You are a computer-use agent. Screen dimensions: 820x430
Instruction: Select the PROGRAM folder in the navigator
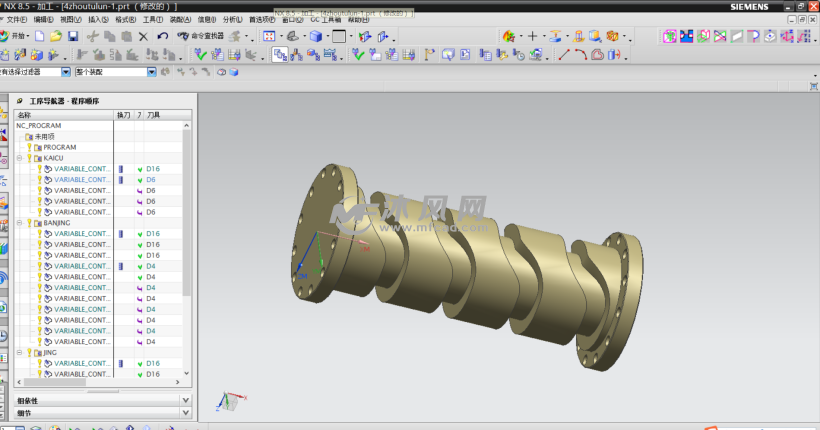tap(59, 147)
